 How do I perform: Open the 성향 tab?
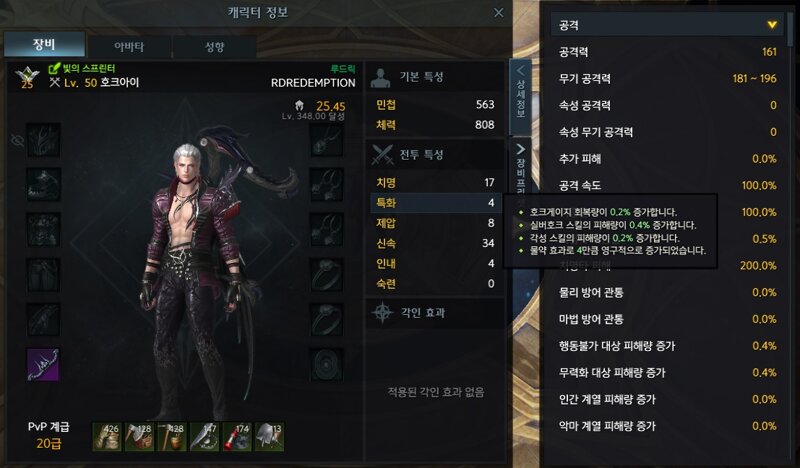coord(214,47)
